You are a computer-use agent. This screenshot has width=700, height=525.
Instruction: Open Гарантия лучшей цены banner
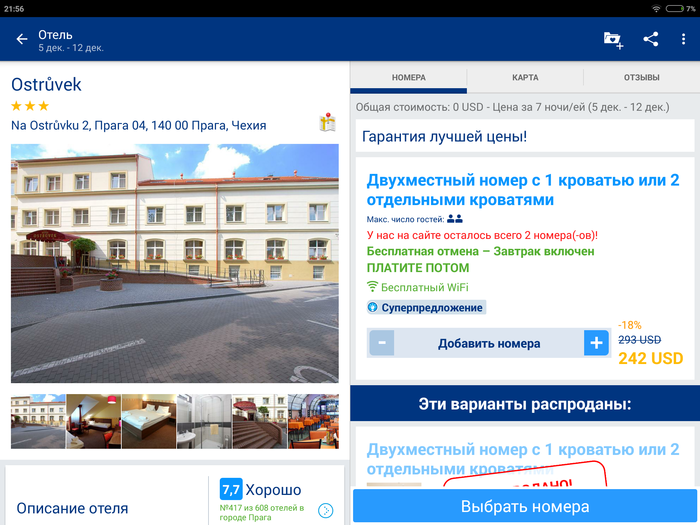click(x=525, y=136)
